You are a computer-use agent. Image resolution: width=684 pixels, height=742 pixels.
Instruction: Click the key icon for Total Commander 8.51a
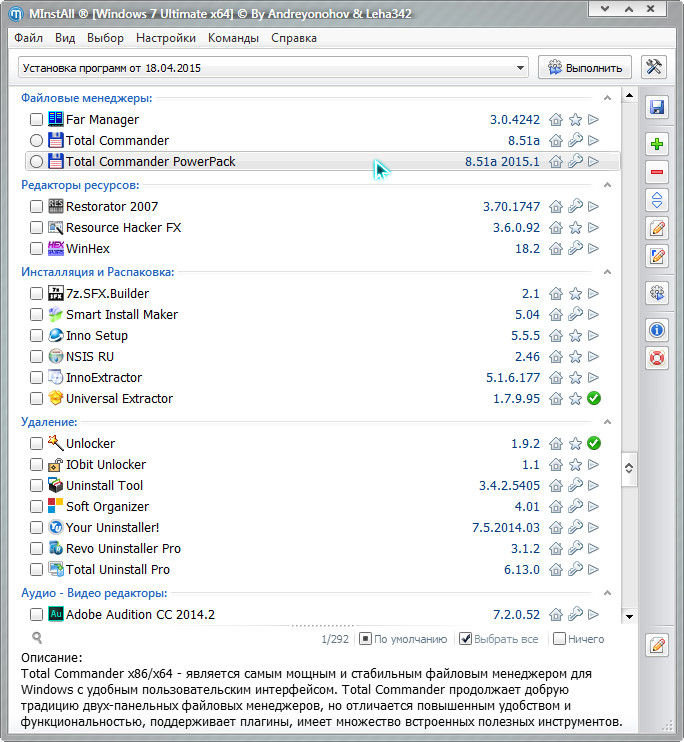coord(575,141)
